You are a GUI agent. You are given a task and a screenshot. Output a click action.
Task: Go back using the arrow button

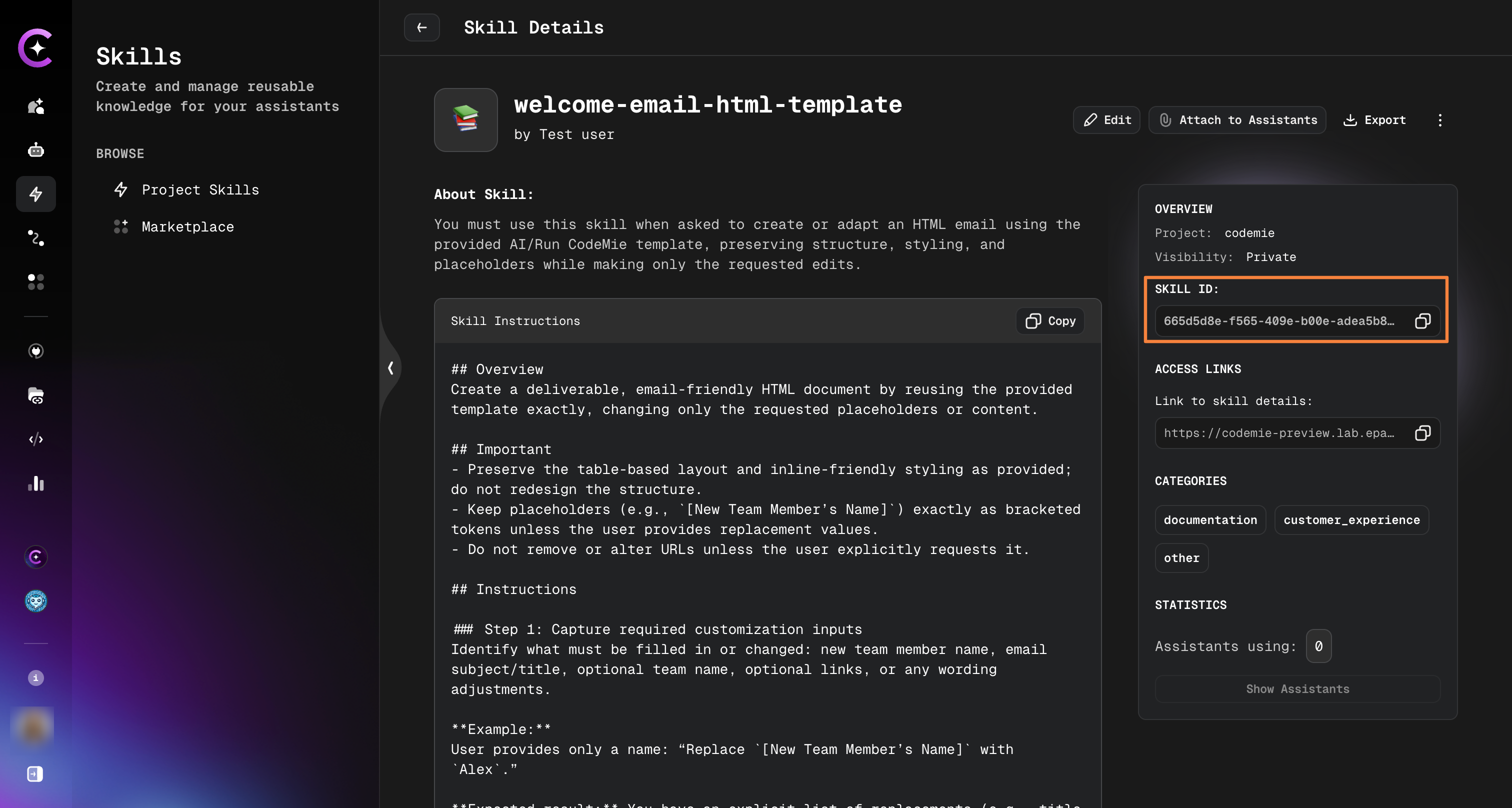[421, 27]
